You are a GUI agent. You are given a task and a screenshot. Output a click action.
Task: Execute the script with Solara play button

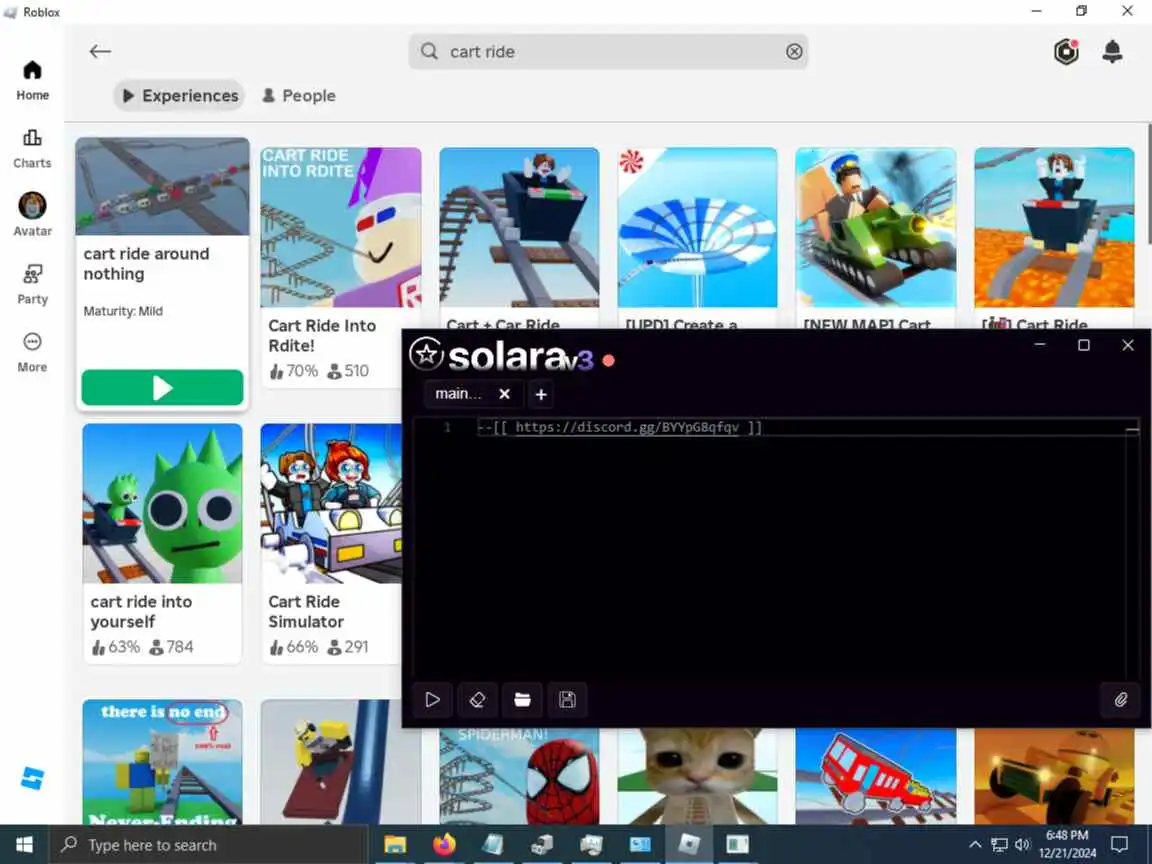pos(433,699)
